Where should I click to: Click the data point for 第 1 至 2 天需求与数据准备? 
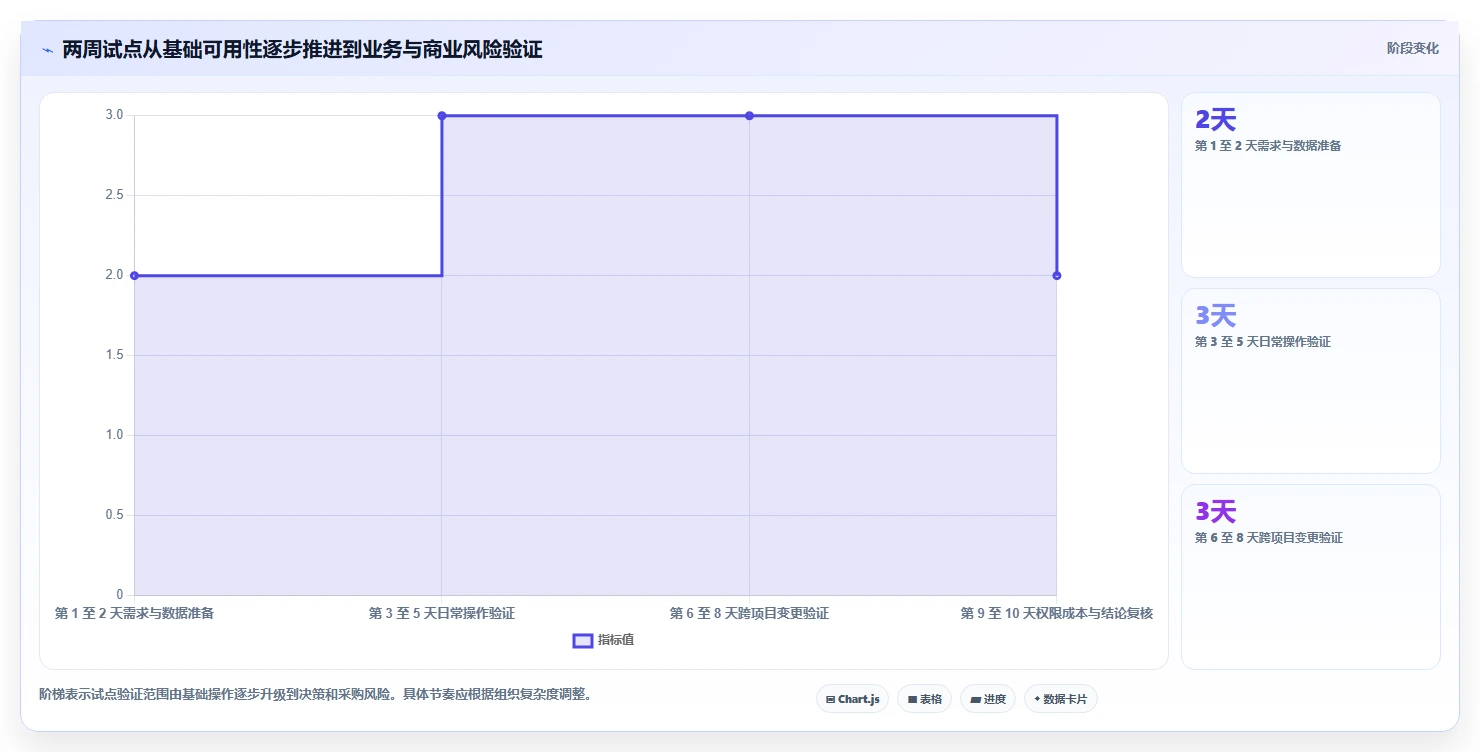(134, 275)
